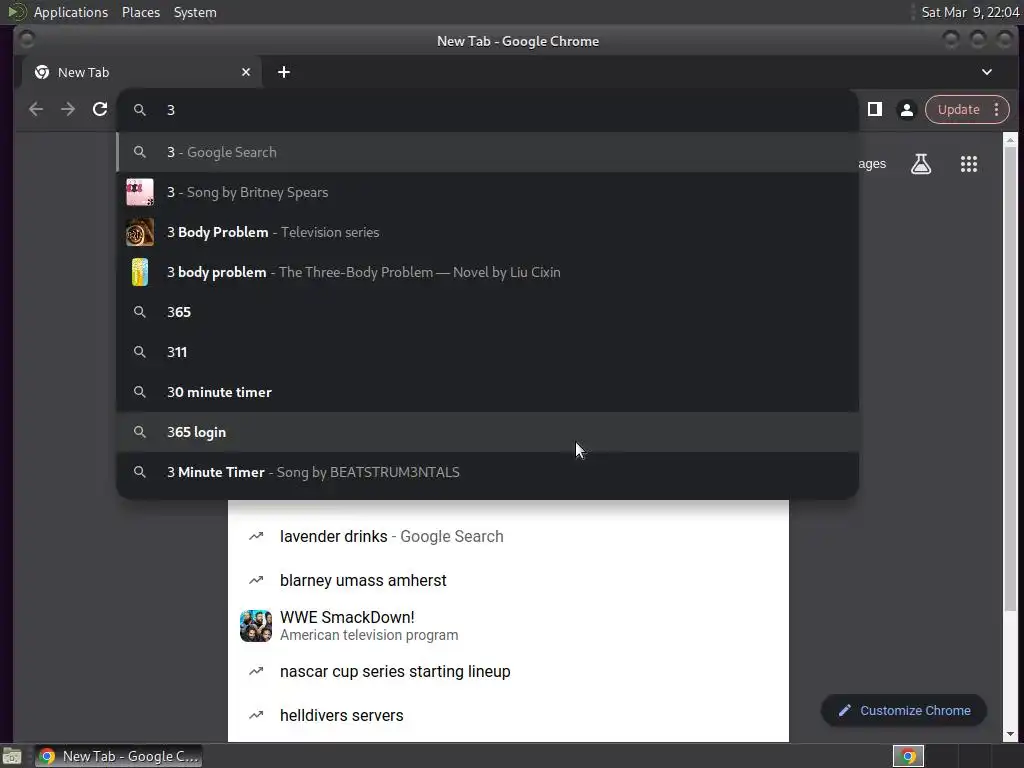Select the '311' suggestion
Image resolution: width=1024 pixels, height=768 pixels.
[487, 352]
